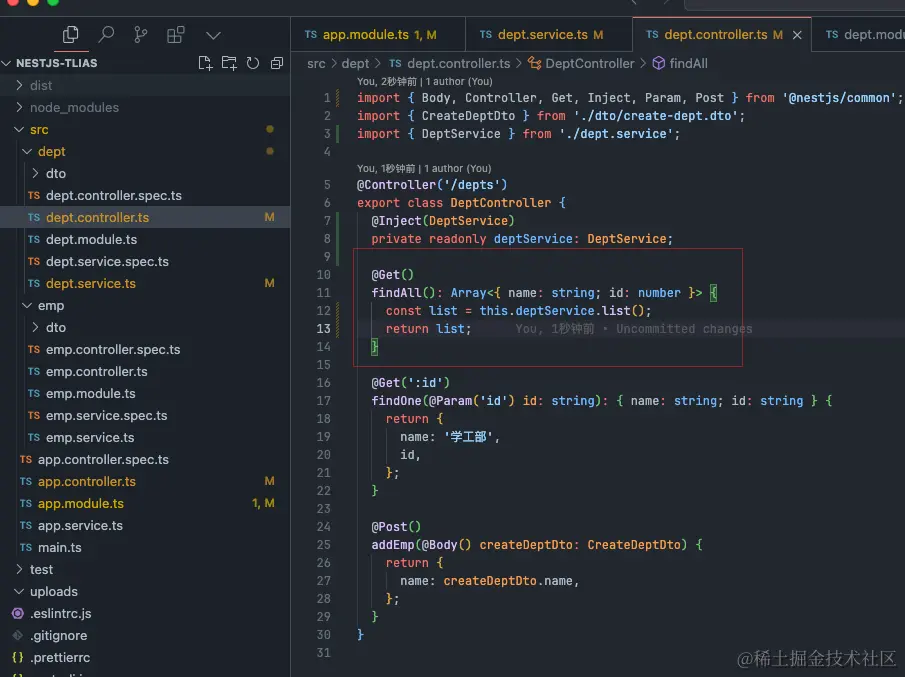The image size is (905, 677).
Task: Click the dept breadcrumb segment
Action: click(x=355, y=63)
